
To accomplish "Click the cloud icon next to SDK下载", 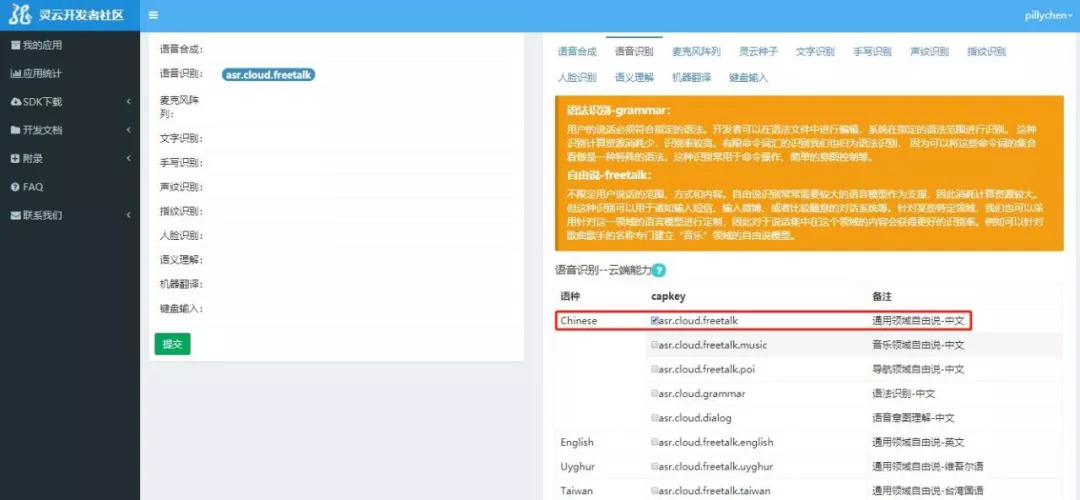I will 15,102.
